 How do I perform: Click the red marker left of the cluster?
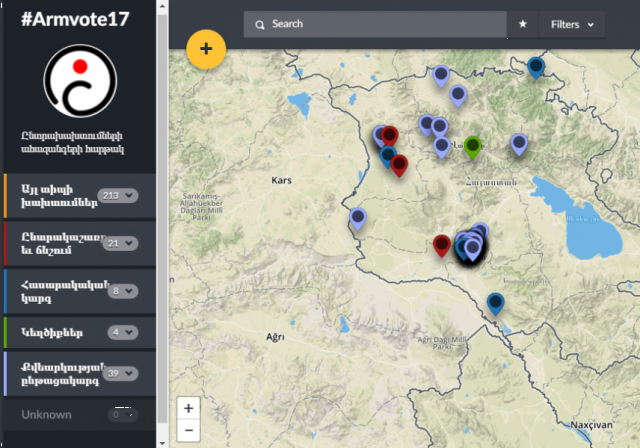[441, 244]
